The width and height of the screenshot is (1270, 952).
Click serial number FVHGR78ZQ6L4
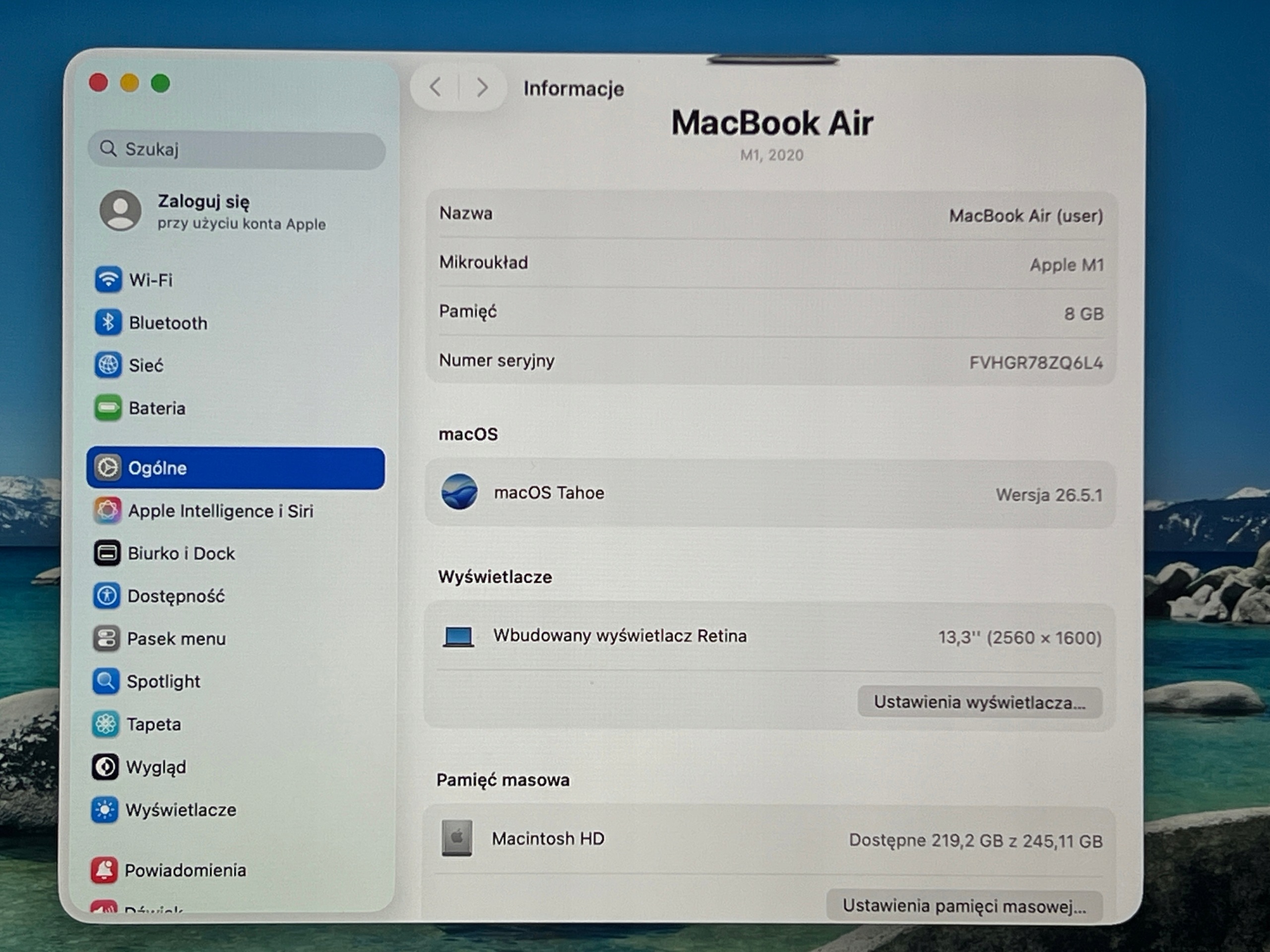coord(1036,362)
